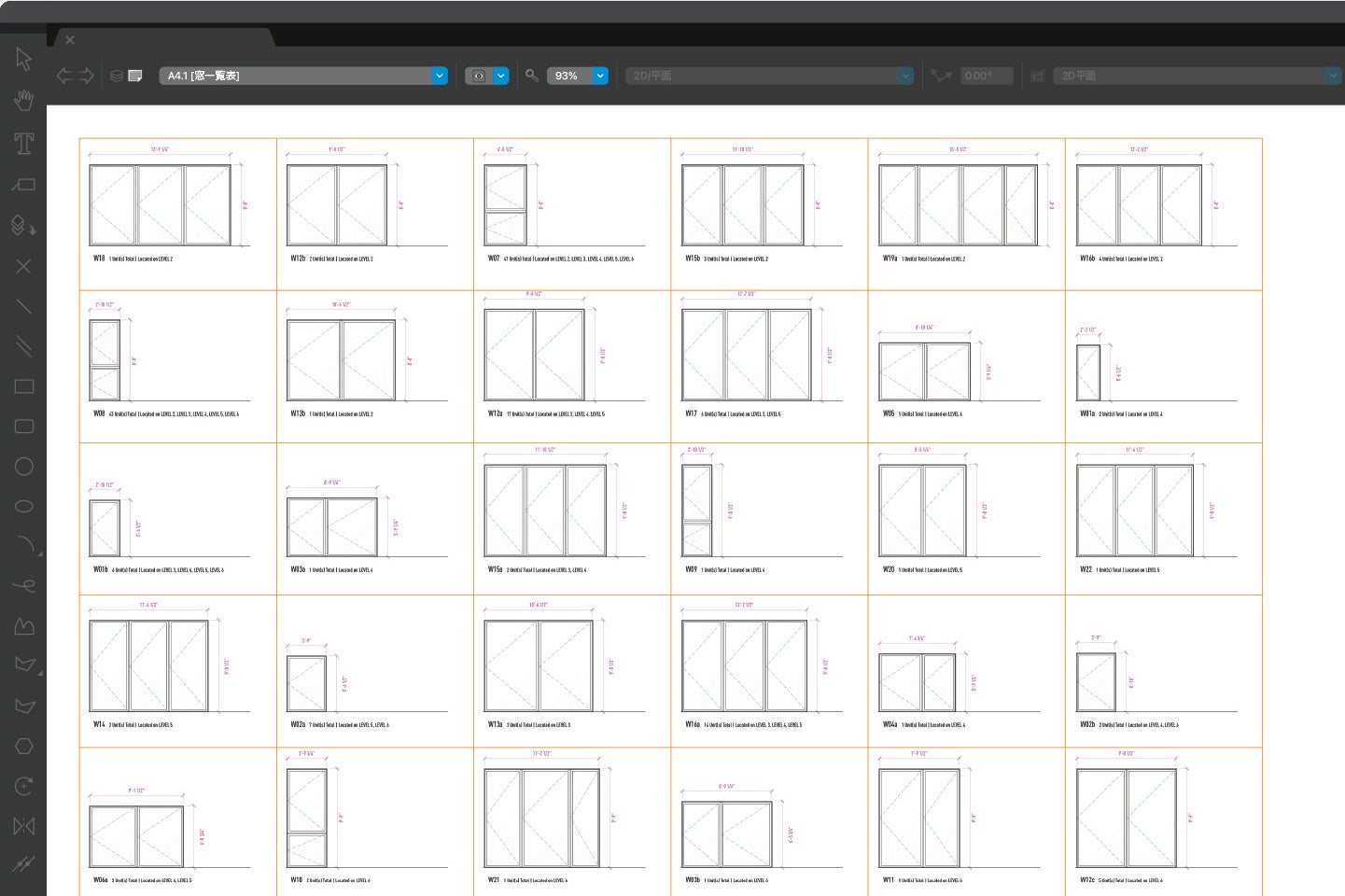Click the W16b window label text
Viewport: 1345px width, 896px height.
pos(1087,259)
